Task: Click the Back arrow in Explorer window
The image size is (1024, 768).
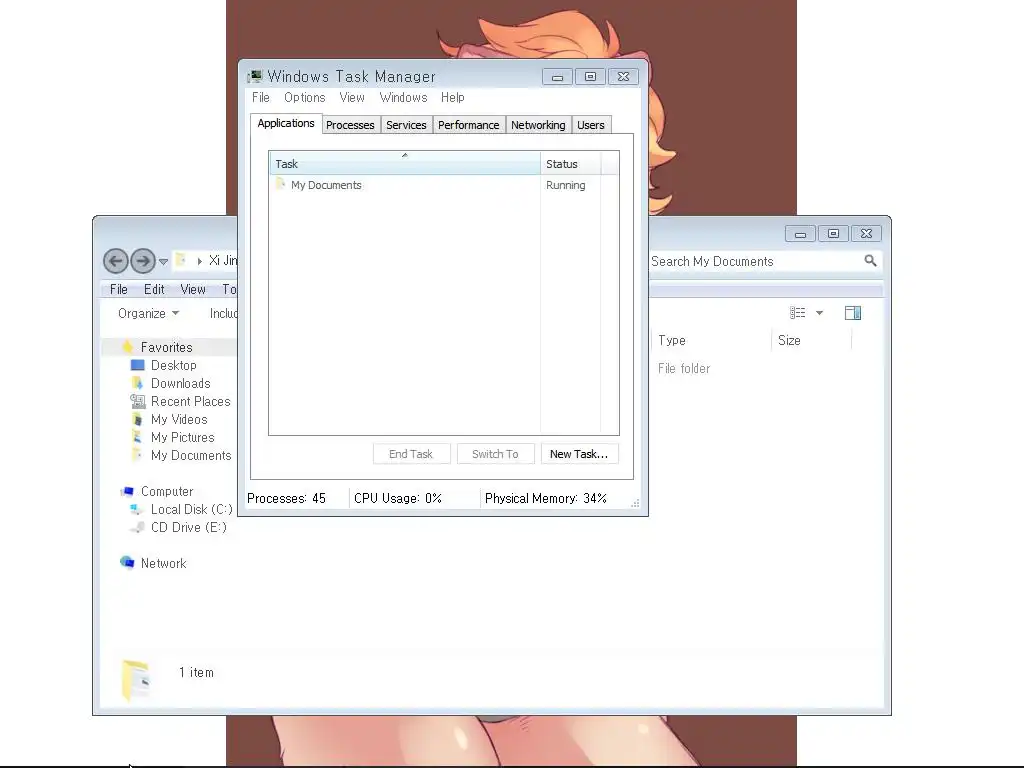Action: tap(116, 261)
